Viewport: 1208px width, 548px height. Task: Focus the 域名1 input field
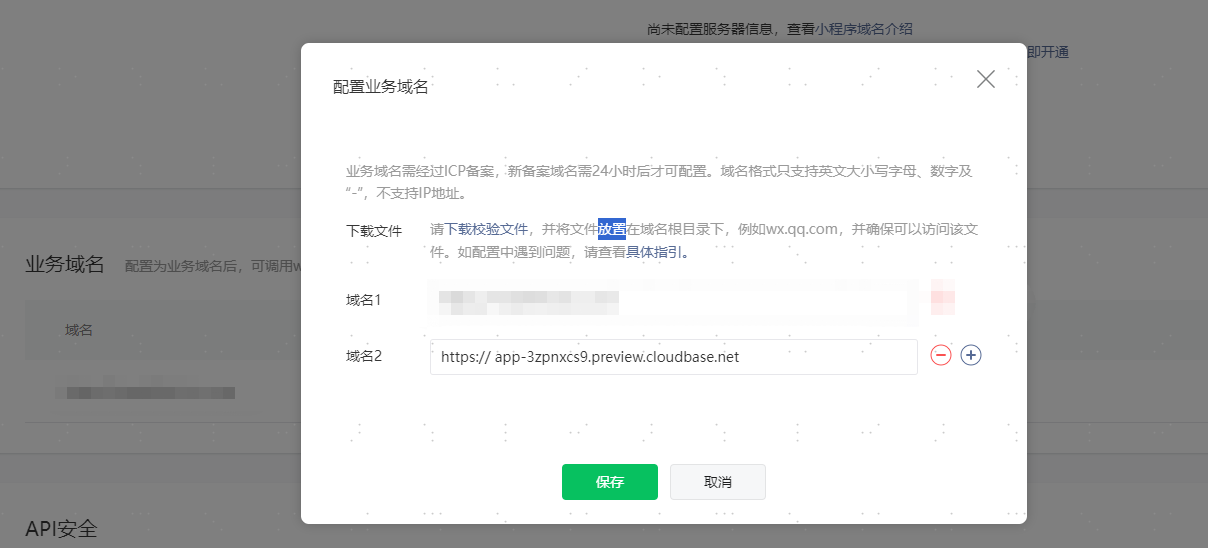coord(674,300)
